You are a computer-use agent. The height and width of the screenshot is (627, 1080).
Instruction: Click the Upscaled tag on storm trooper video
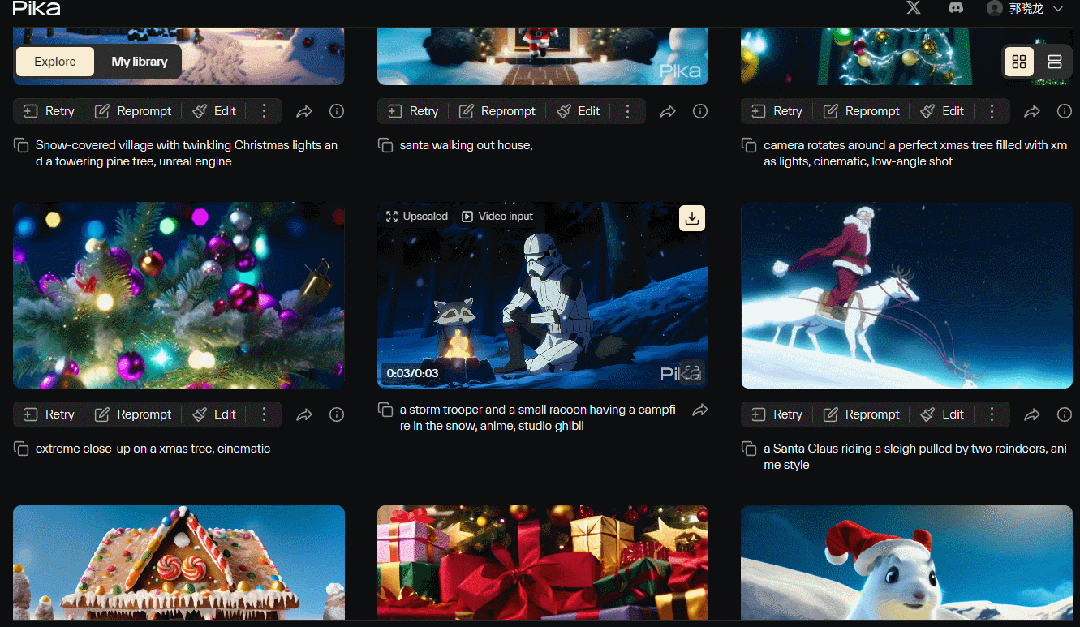click(417, 216)
